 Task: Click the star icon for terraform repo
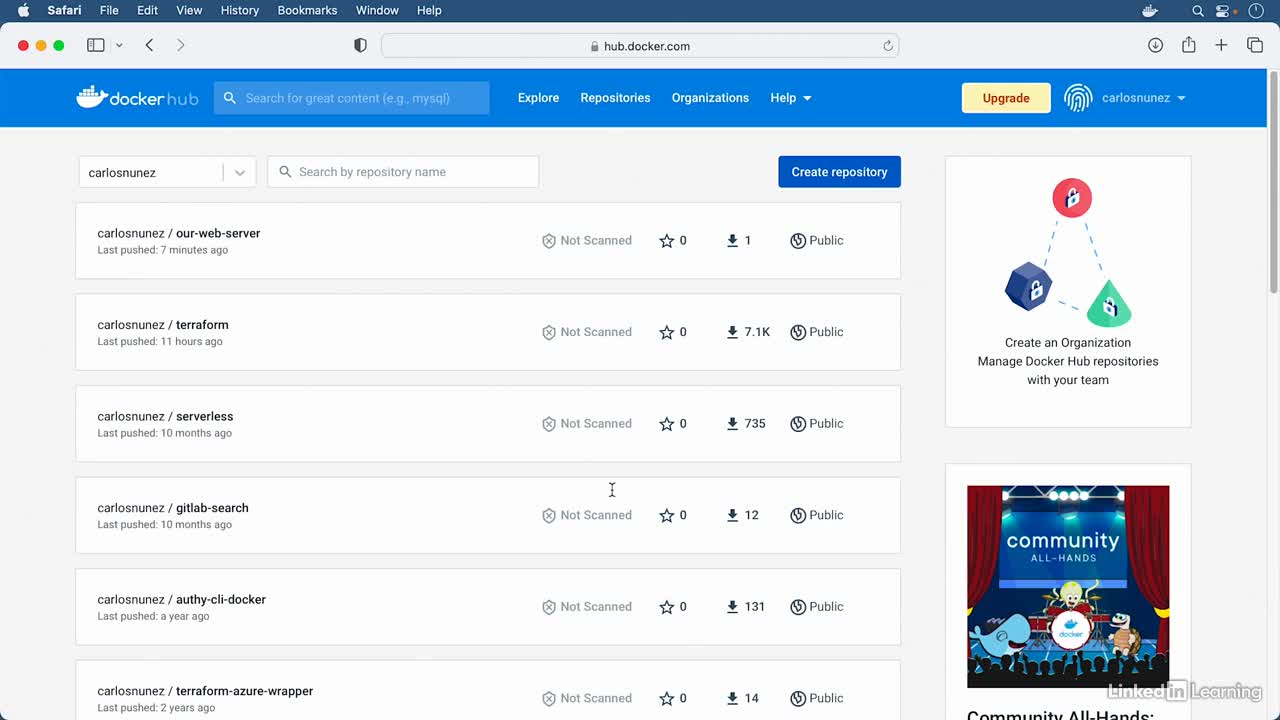click(667, 332)
